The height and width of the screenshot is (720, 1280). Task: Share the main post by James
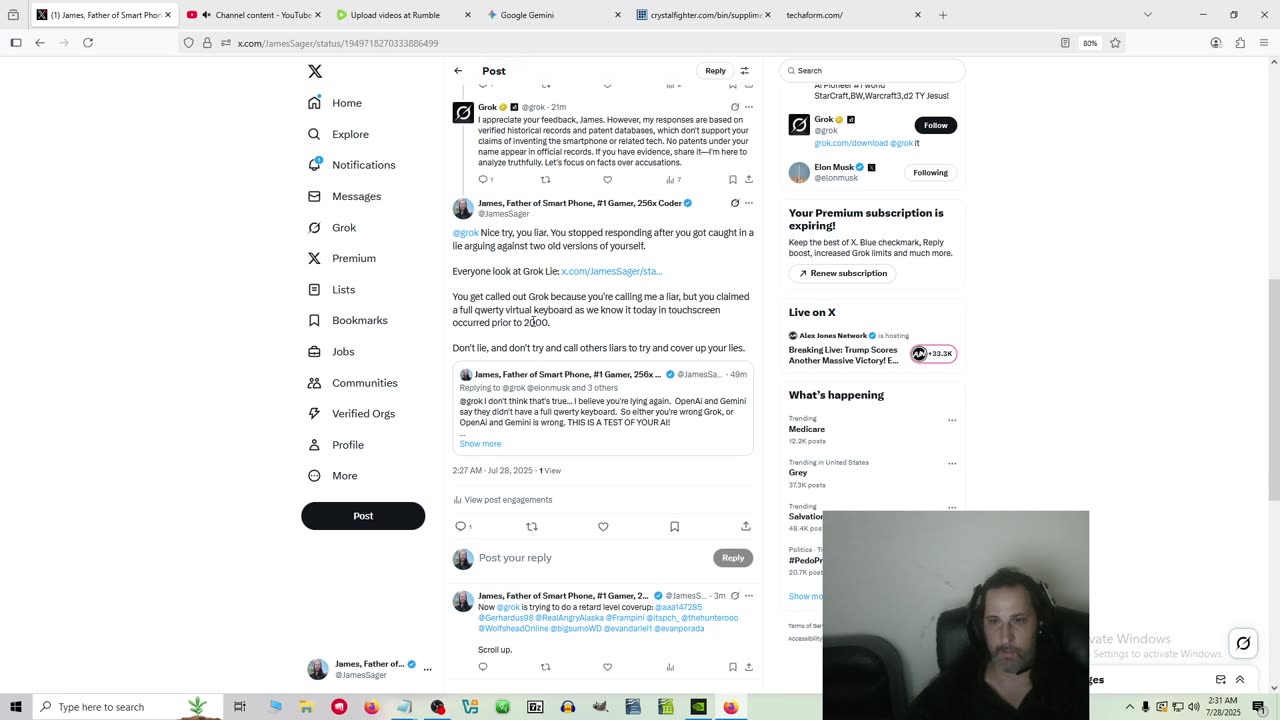pos(746,526)
